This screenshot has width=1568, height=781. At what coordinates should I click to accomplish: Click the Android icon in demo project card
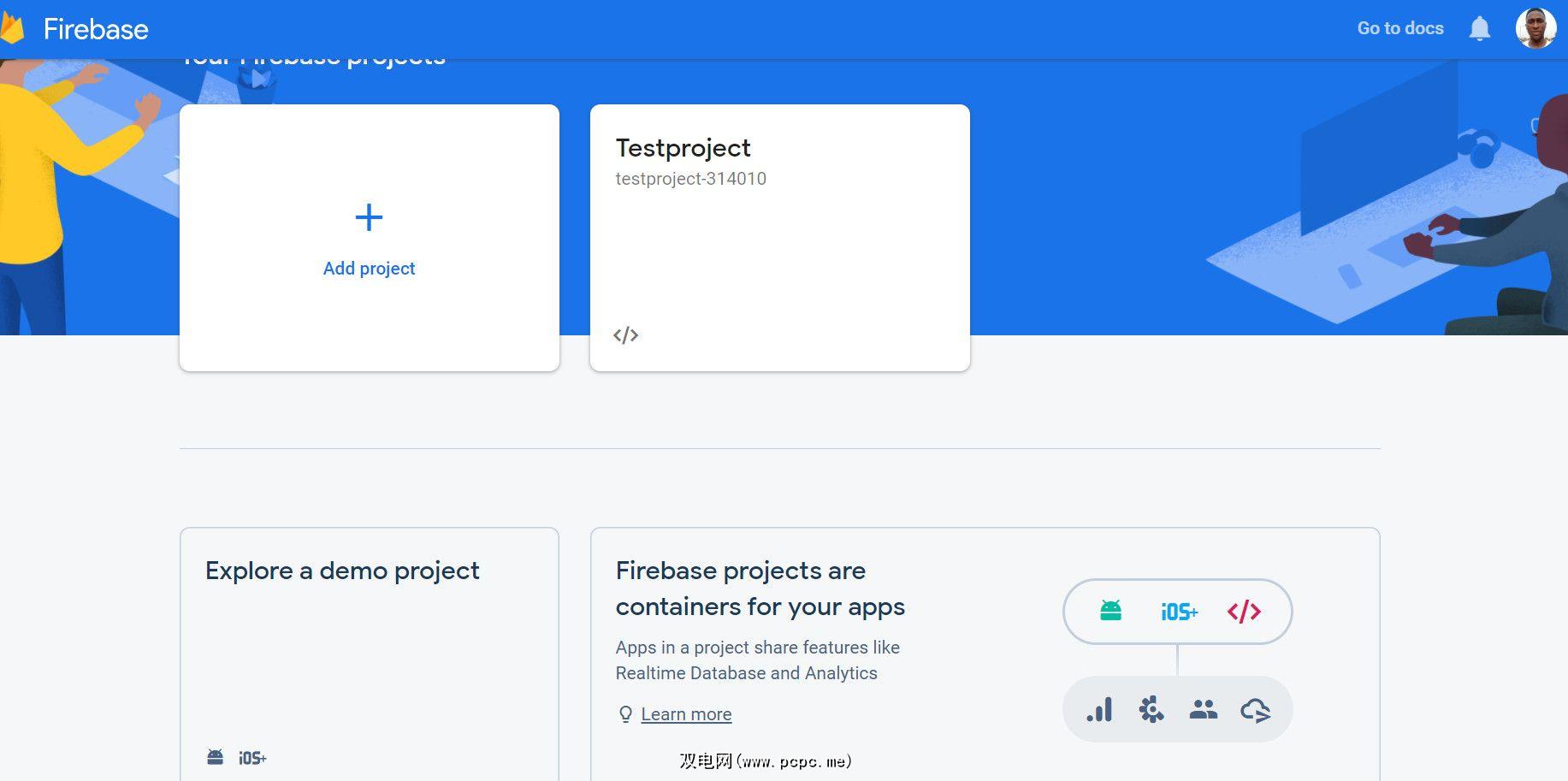click(216, 757)
